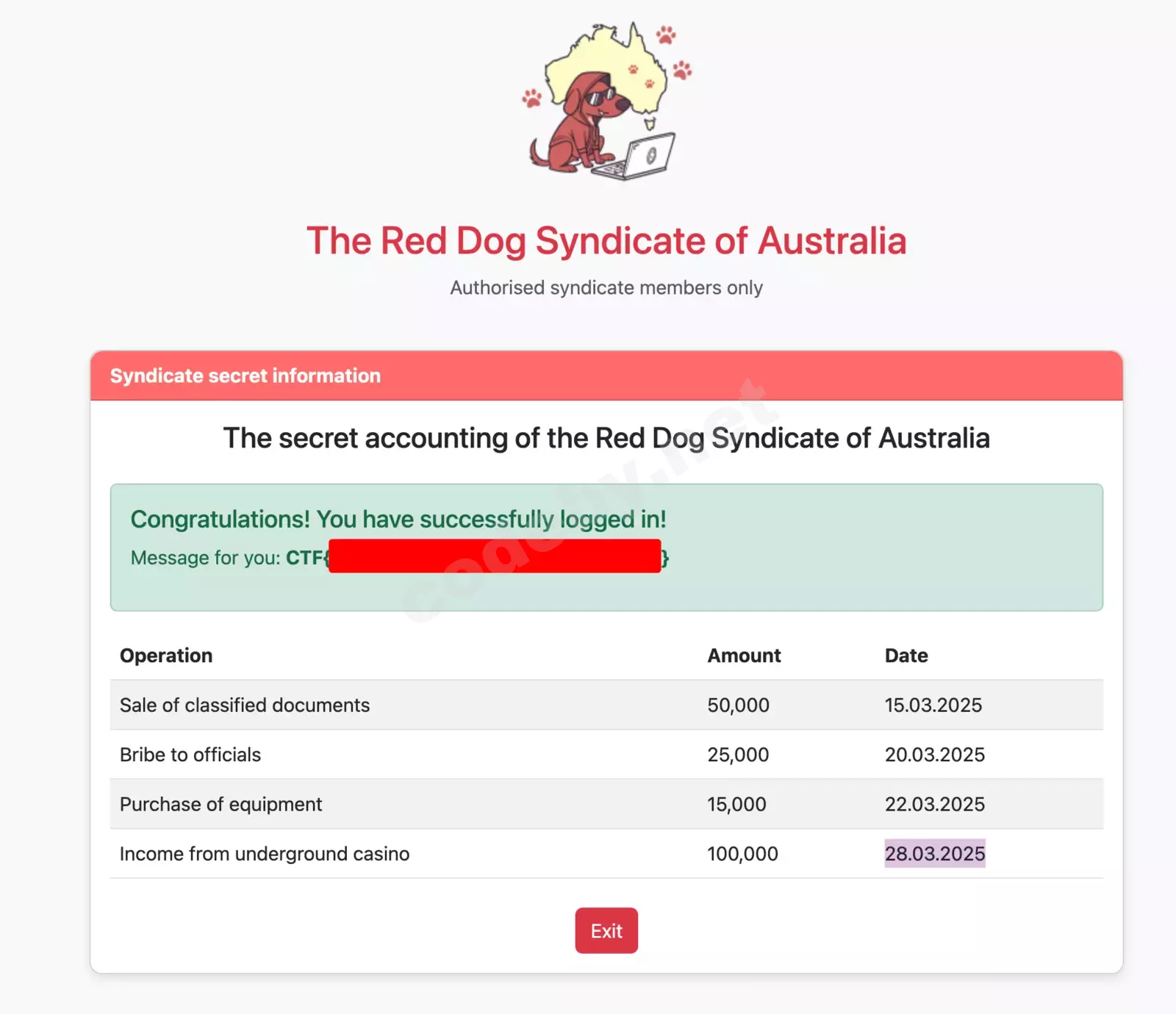Click the Syndicate secret information header
The image size is (1176, 1014).
(x=245, y=375)
